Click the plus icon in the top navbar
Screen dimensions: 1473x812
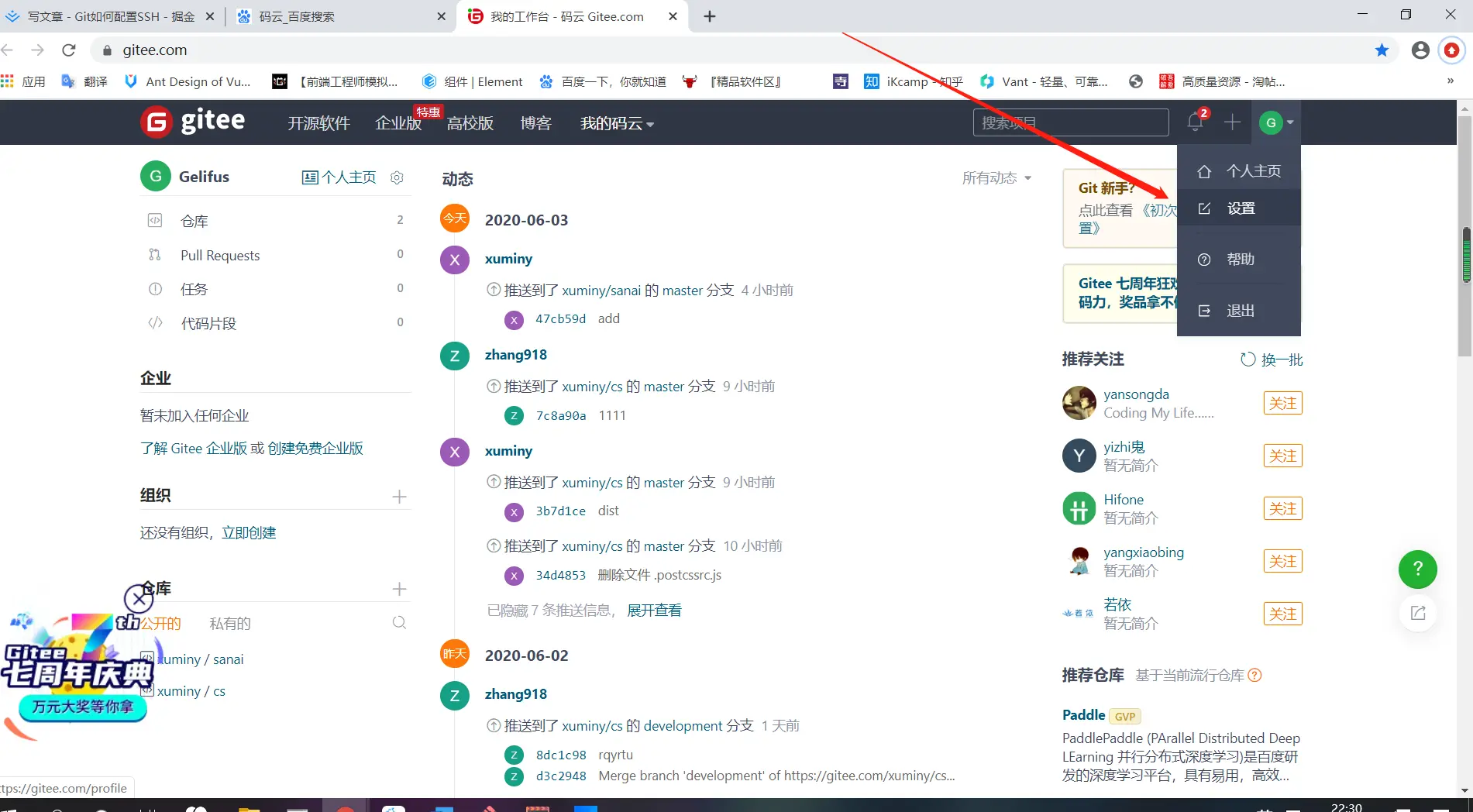pos(1232,122)
